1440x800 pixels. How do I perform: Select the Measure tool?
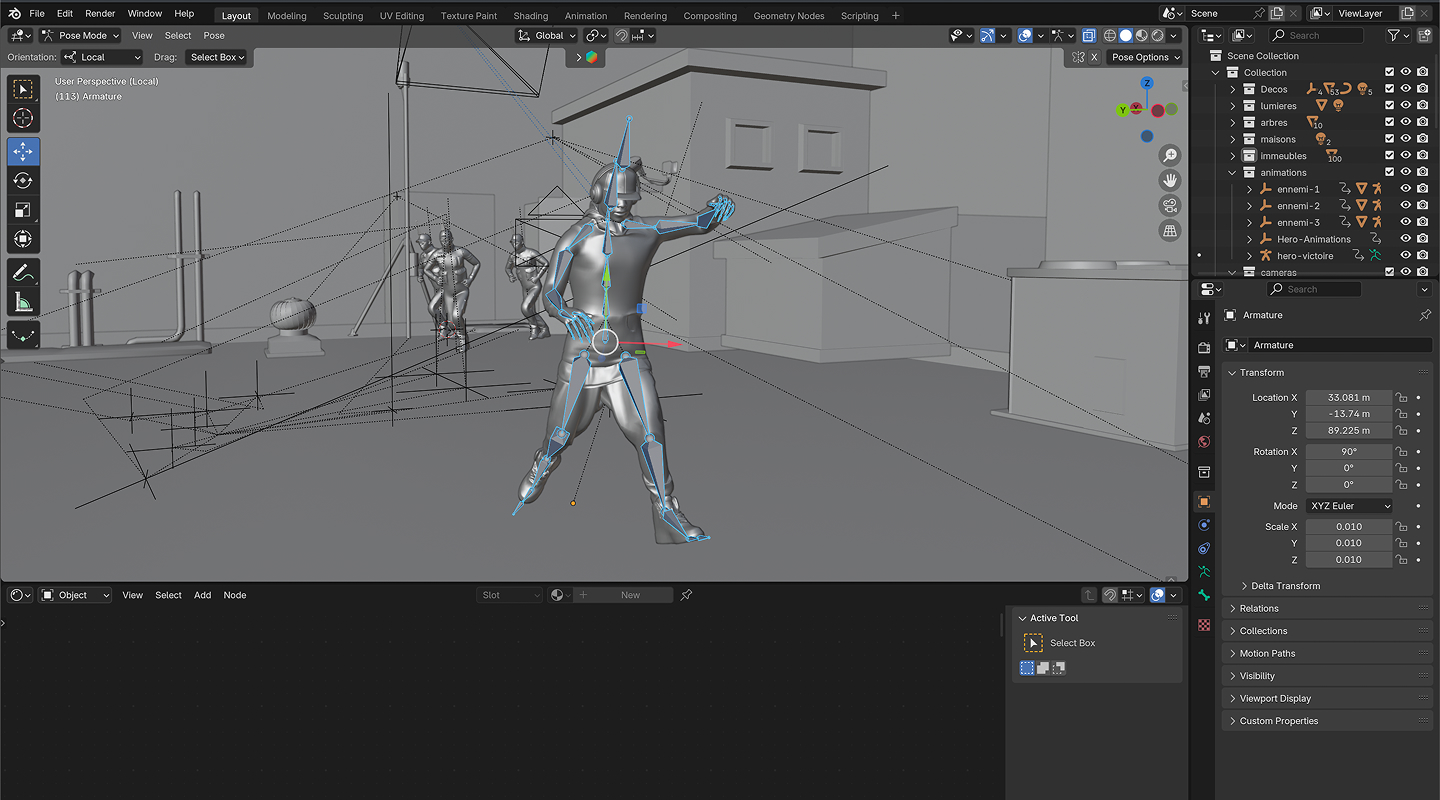[x=23, y=302]
